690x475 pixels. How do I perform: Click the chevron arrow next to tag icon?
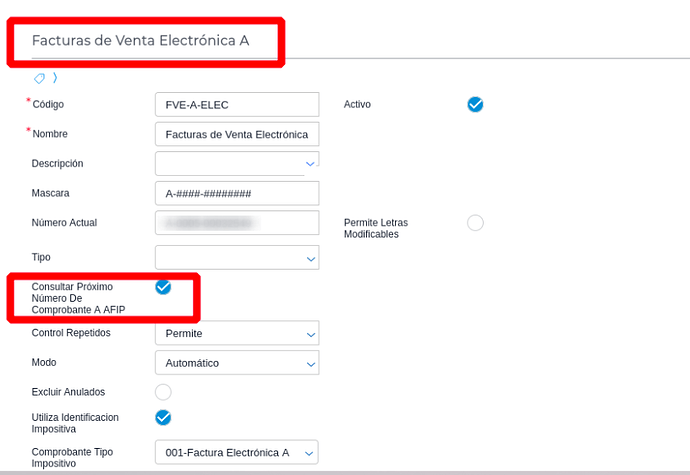click(55, 78)
